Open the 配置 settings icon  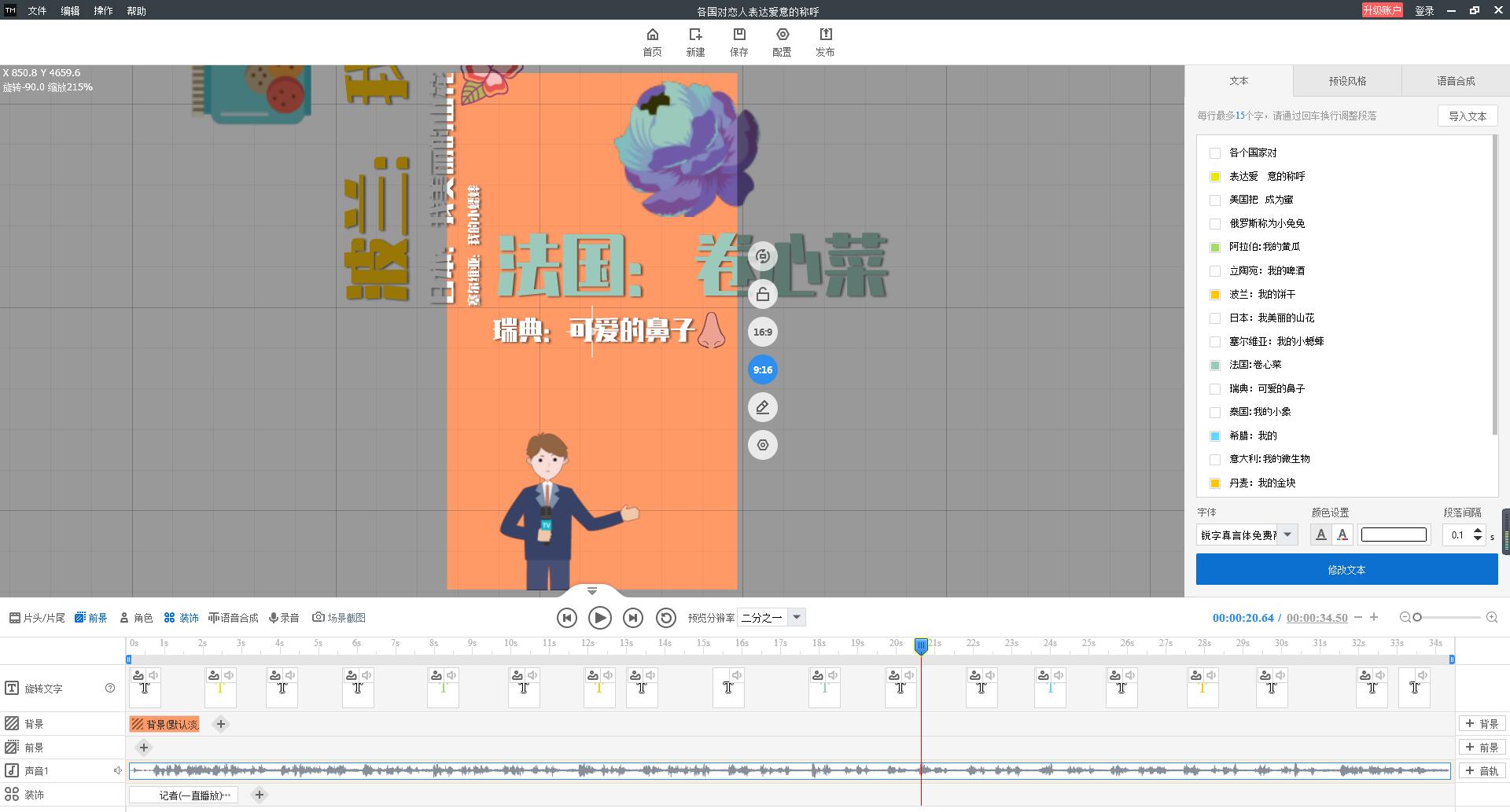782,42
